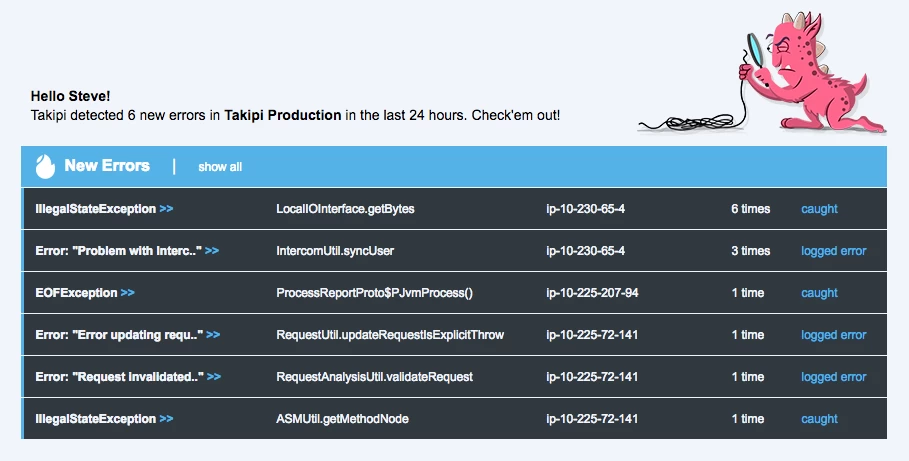This screenshot has height=461, width=909.
Task: Open IllegalStateException for LocalIOInterface.getBytes
Action: [x=104, y=209]
